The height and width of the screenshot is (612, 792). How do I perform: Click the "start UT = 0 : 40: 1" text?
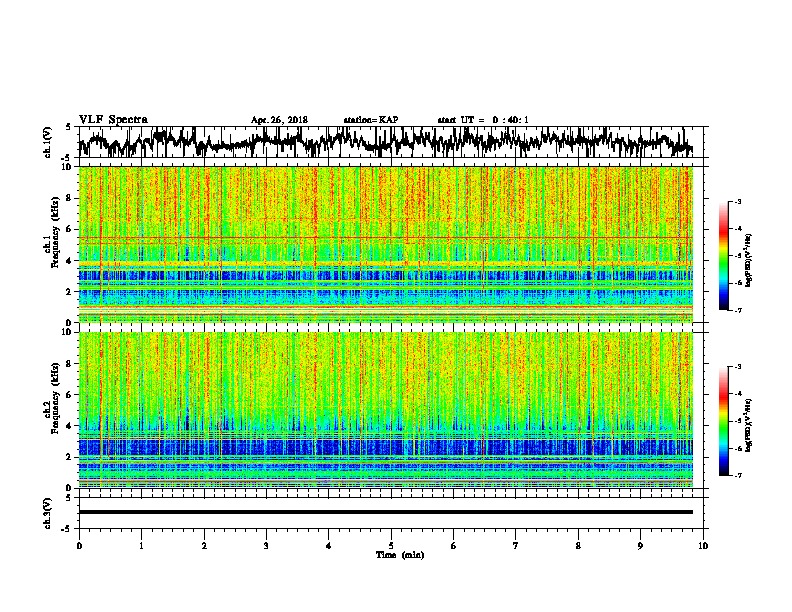pos(483,120)
